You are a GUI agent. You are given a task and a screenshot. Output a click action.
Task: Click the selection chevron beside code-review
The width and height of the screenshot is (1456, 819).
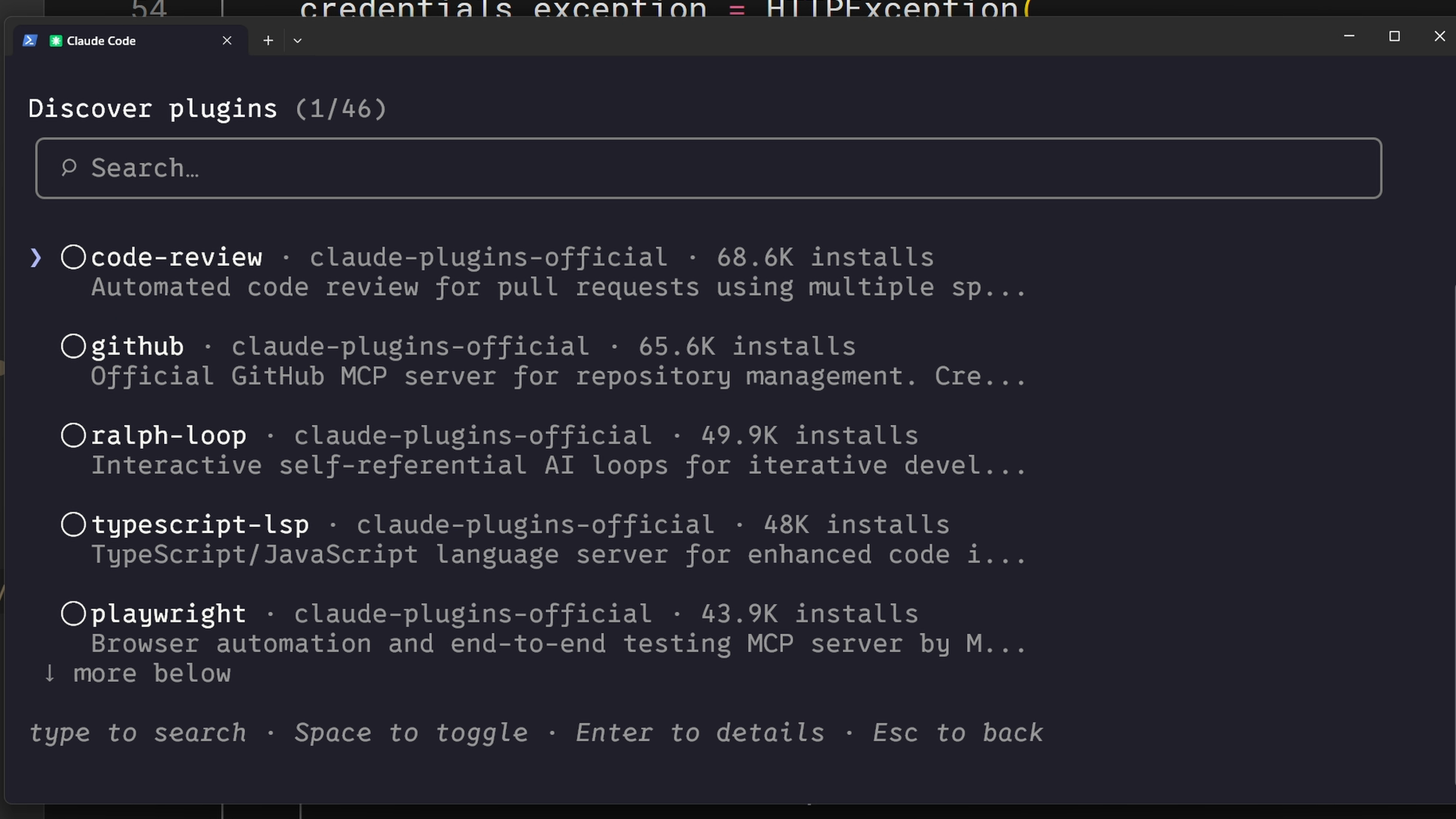pos(36,258)
